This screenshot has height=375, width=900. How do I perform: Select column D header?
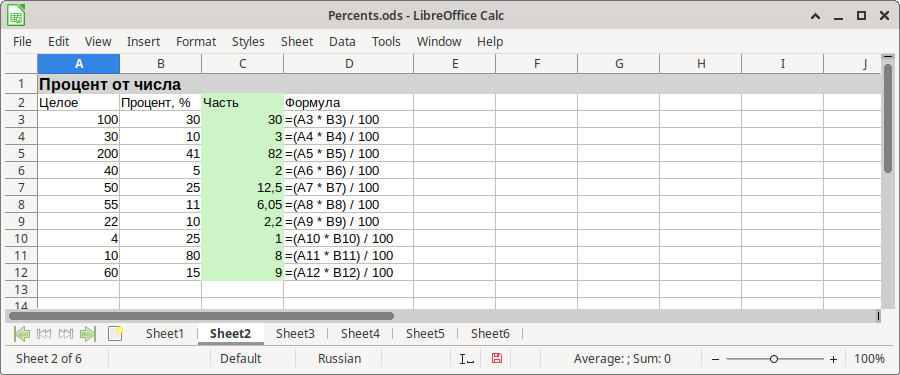pyautogui.click(x=348, y=64)
